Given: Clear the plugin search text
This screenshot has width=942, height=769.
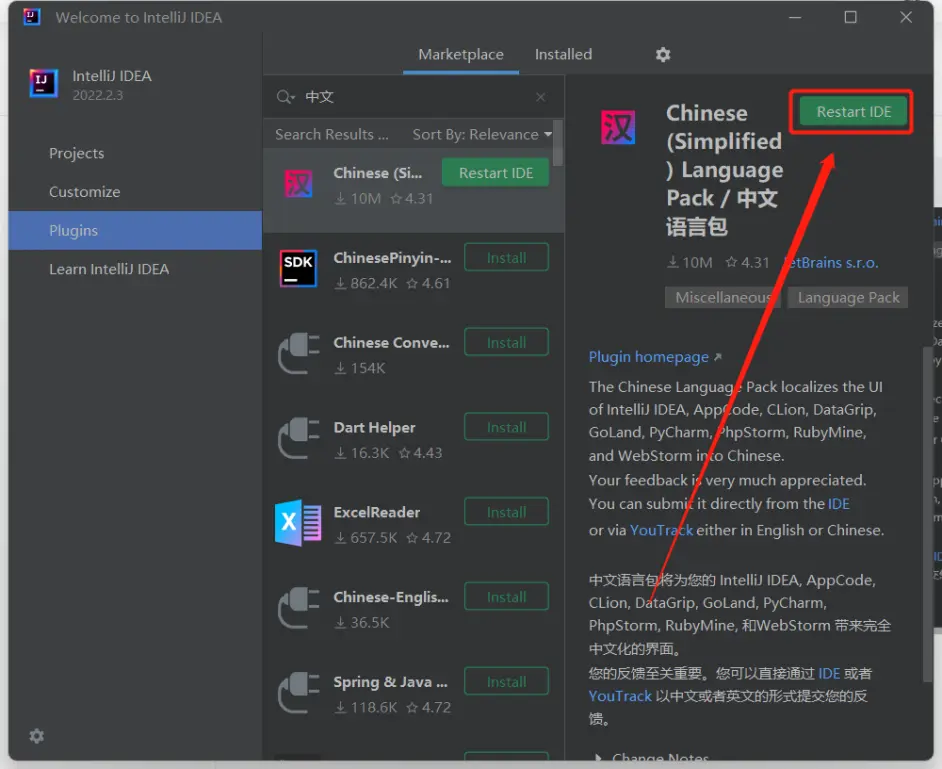Looking at the screenshot, I should point(541,97).
